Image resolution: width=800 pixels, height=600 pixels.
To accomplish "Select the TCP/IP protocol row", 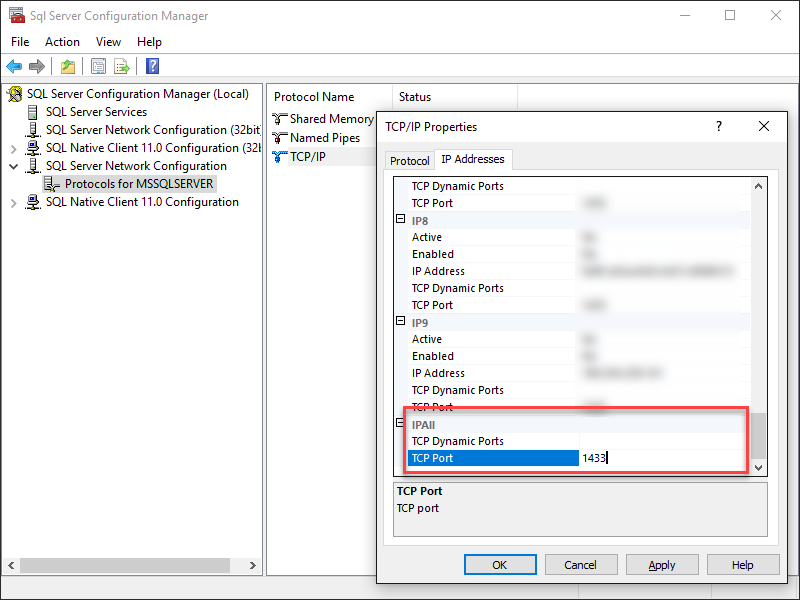I will [x=324, y=157].
